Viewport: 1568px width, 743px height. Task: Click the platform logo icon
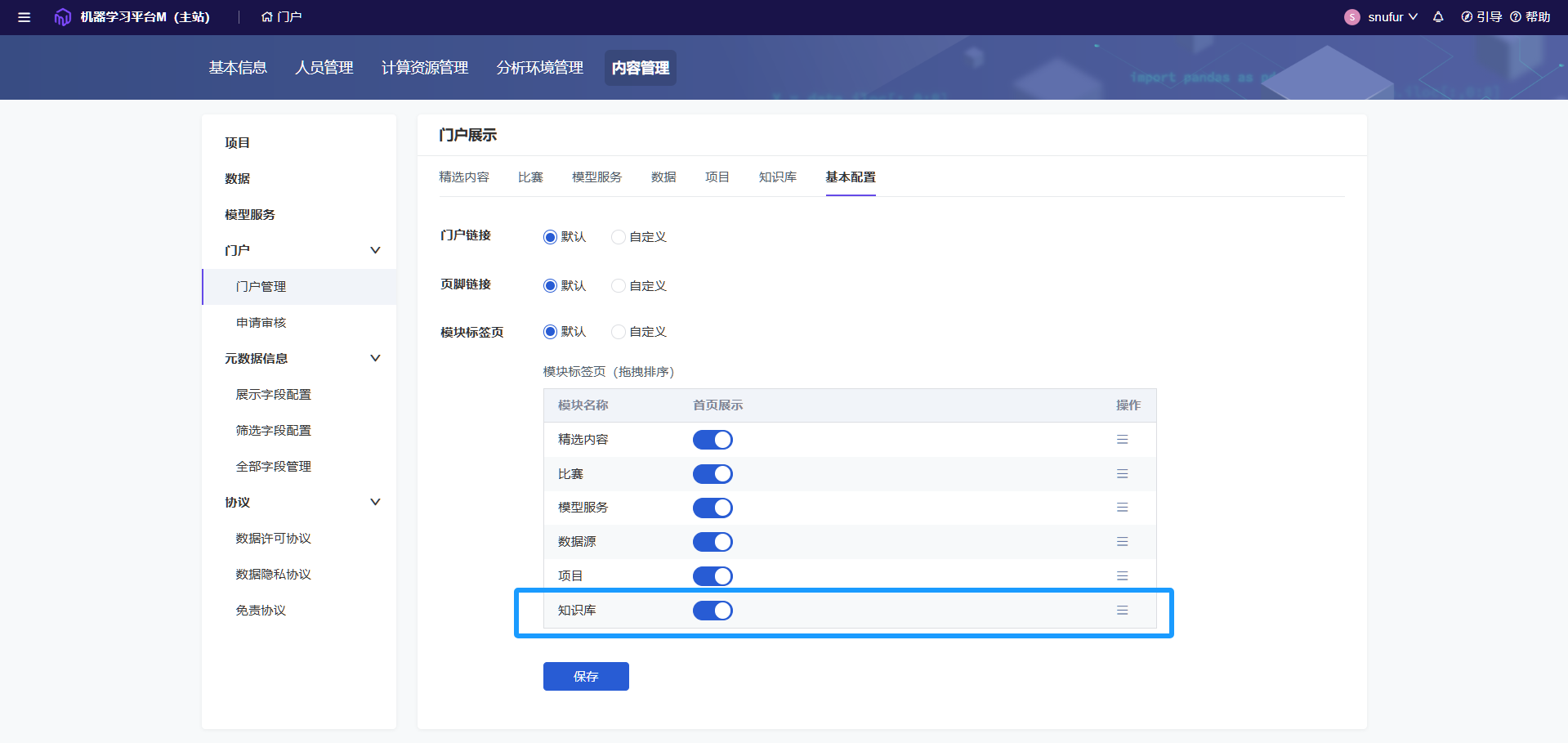coord(62,17)
